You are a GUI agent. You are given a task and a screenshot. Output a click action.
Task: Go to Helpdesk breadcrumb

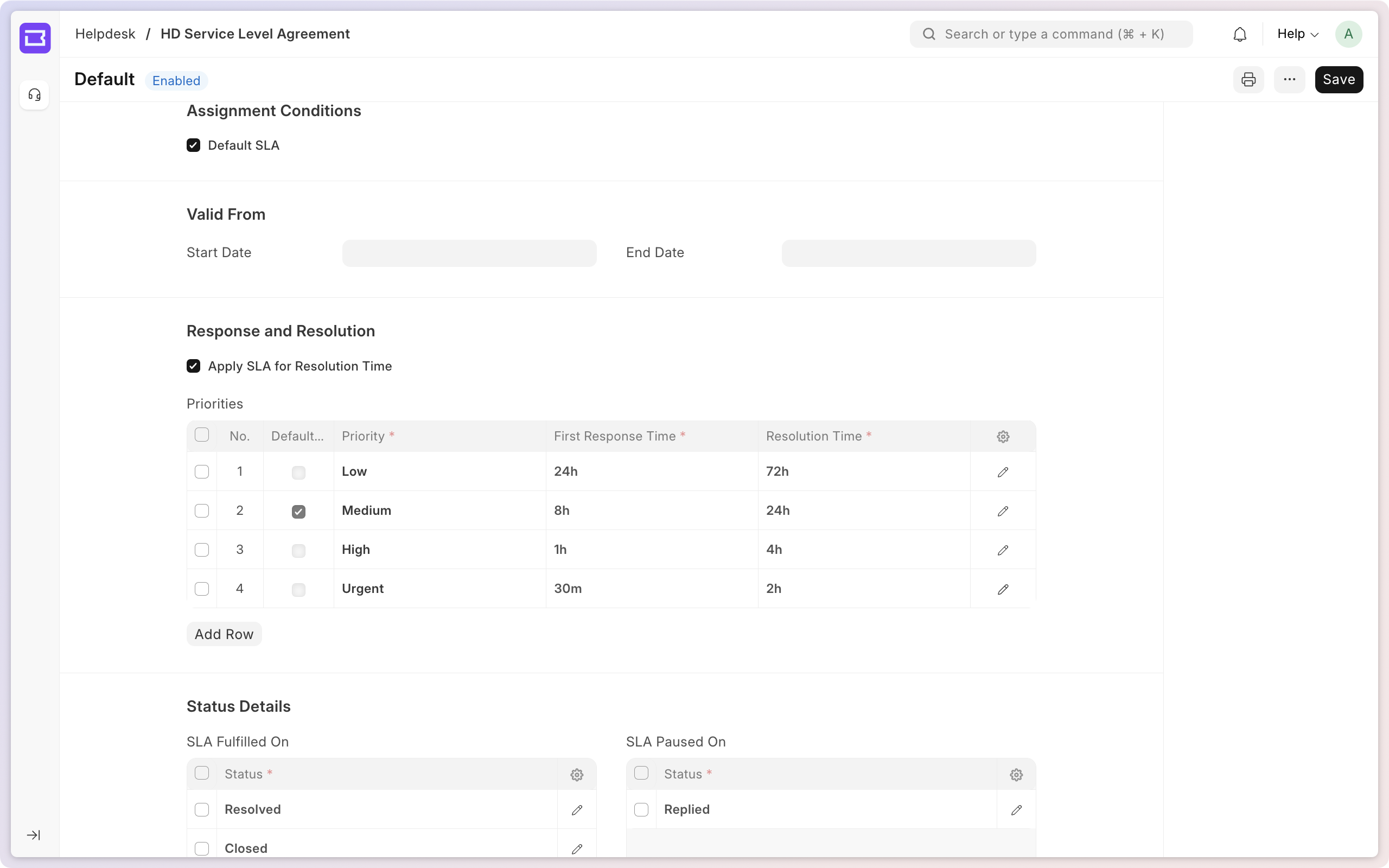click(x=105, y=34)
